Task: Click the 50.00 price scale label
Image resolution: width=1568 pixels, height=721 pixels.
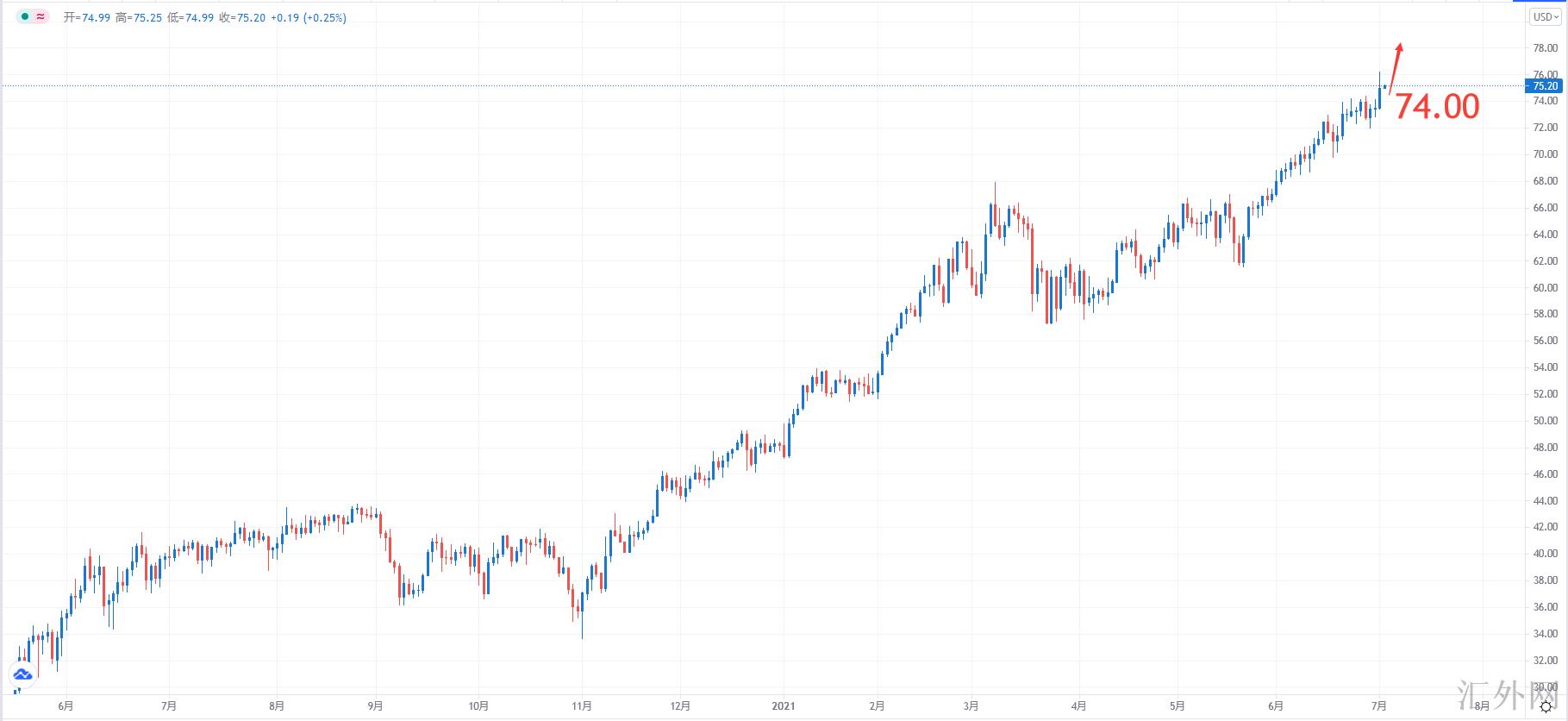Action: [x=1546, y=421]
